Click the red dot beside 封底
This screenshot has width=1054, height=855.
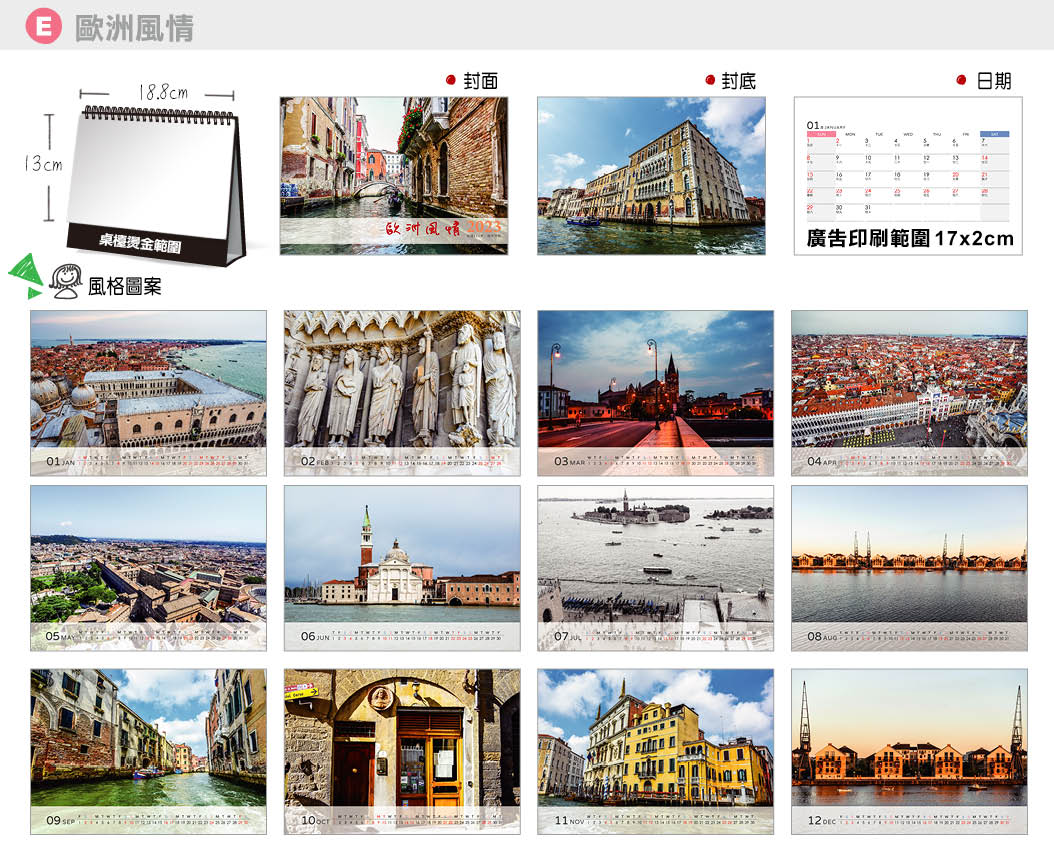tap(710, 80)
